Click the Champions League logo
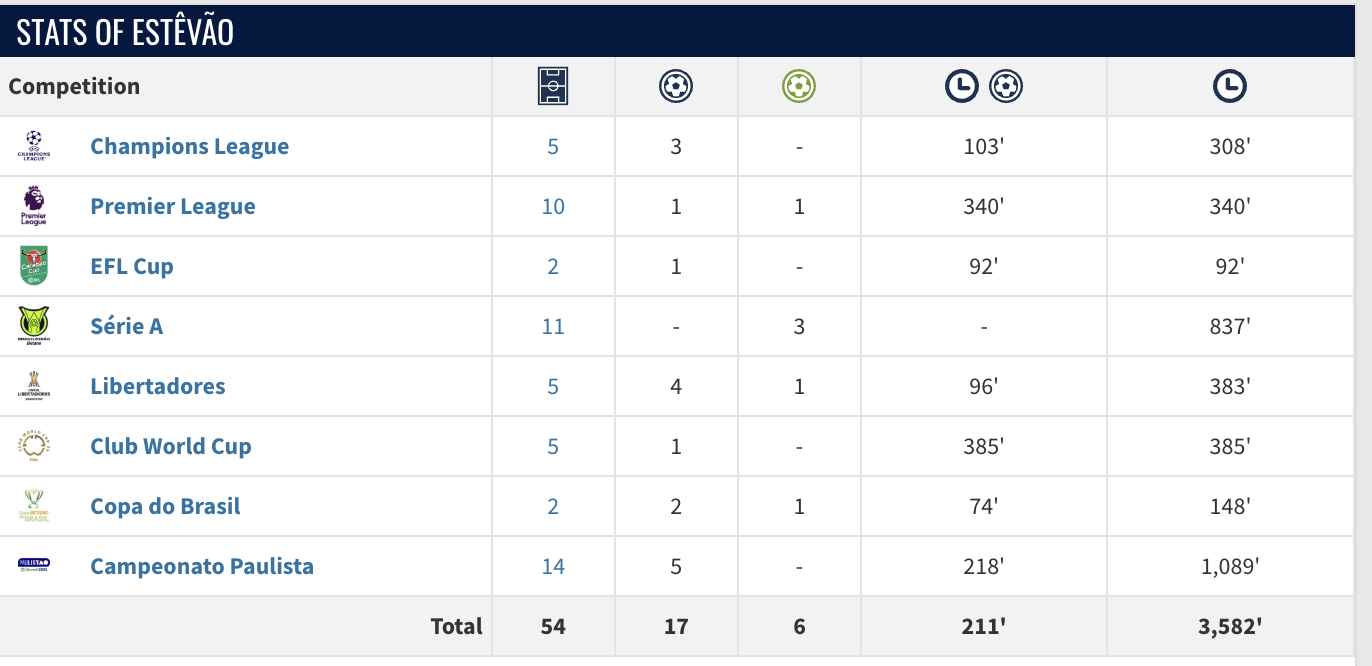1372x666 pixels. tap(34, 146)
